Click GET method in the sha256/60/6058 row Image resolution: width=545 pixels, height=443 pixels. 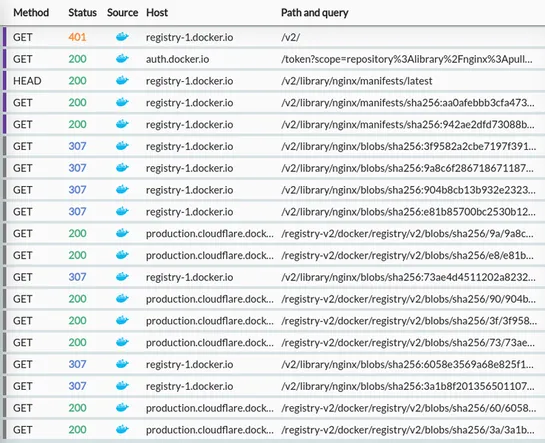23,408
